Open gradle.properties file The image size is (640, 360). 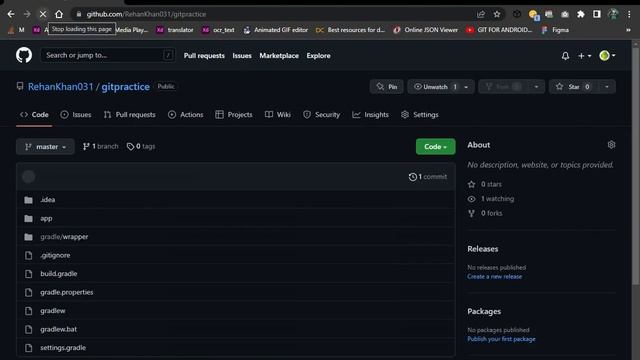click(67, 292)
